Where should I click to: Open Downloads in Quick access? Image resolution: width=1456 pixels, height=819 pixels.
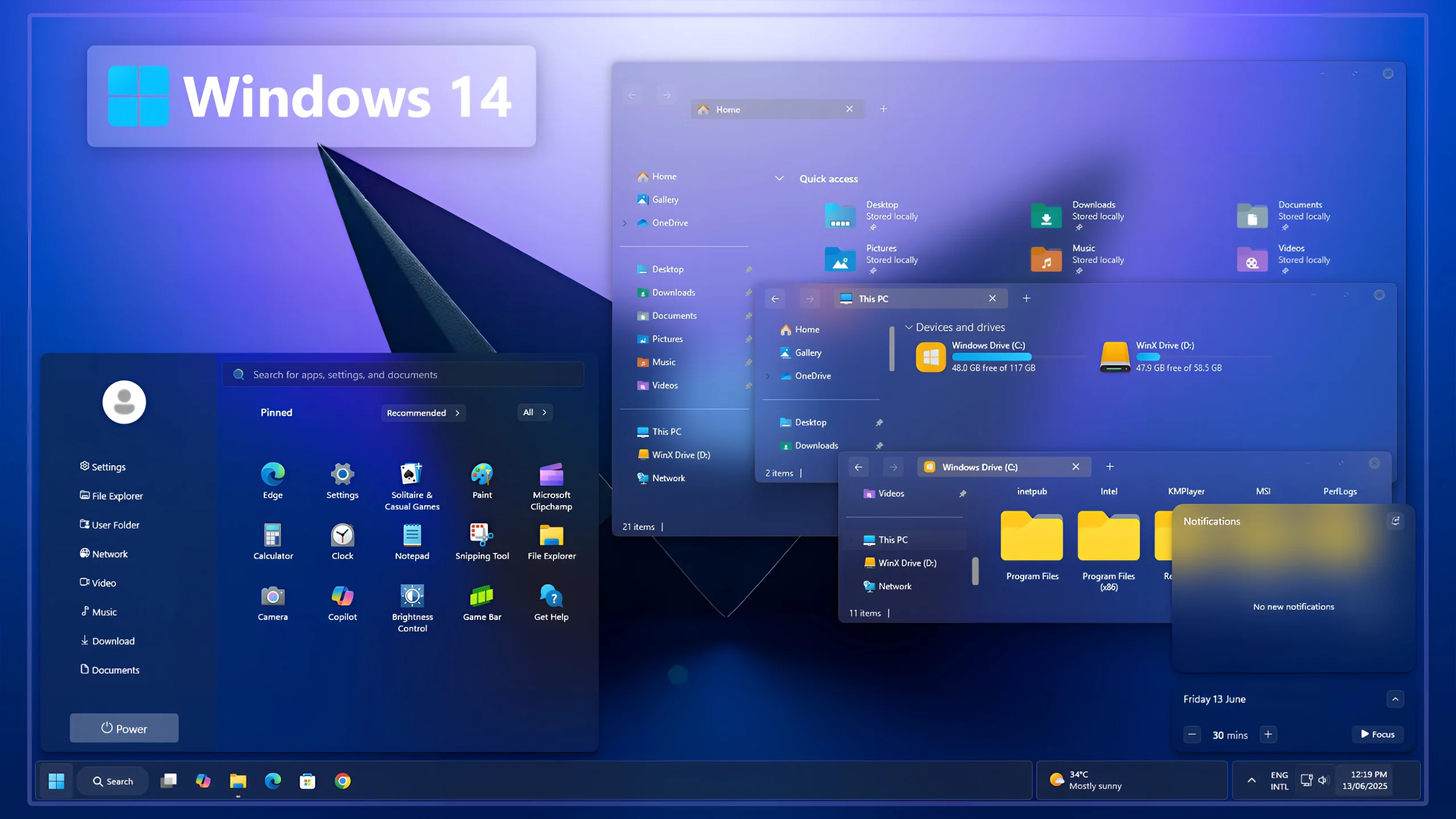point(1078,216)
